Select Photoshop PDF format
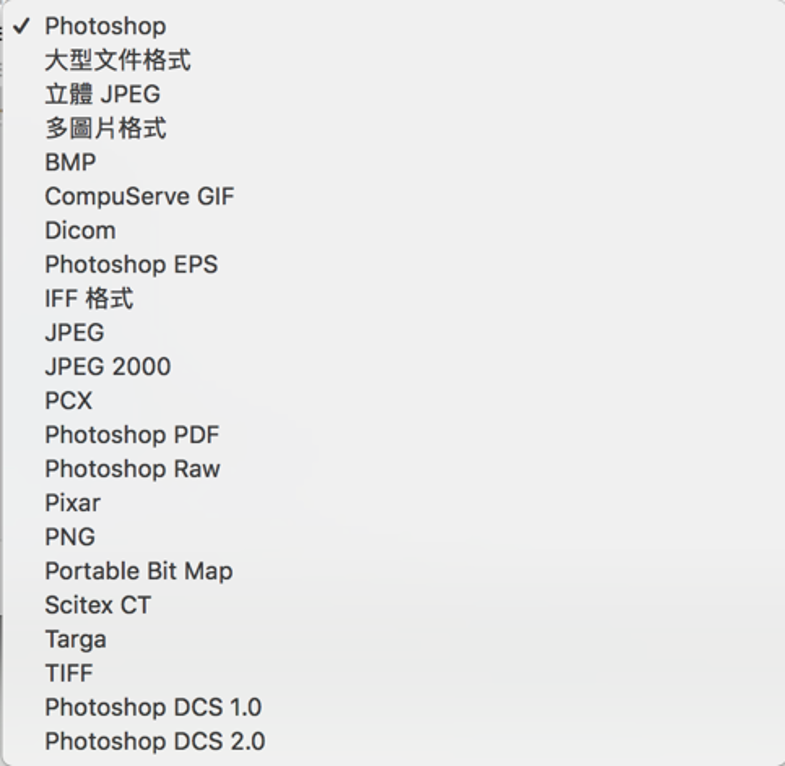Viewport: 785px width, 766px height. point(394,435)
